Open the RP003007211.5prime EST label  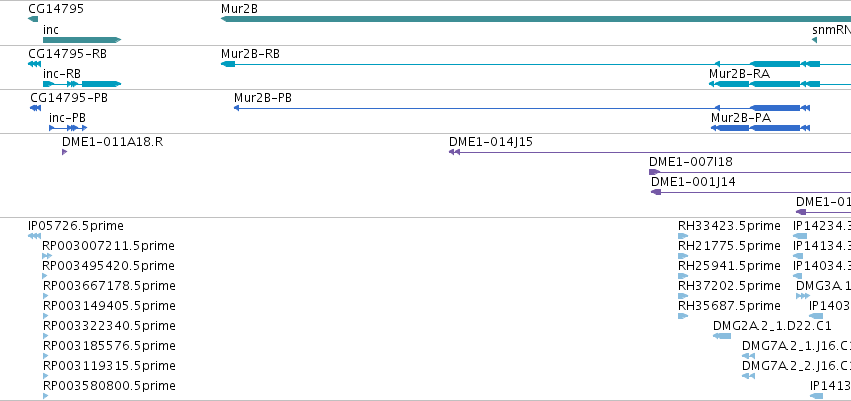(x=109, y=246)
